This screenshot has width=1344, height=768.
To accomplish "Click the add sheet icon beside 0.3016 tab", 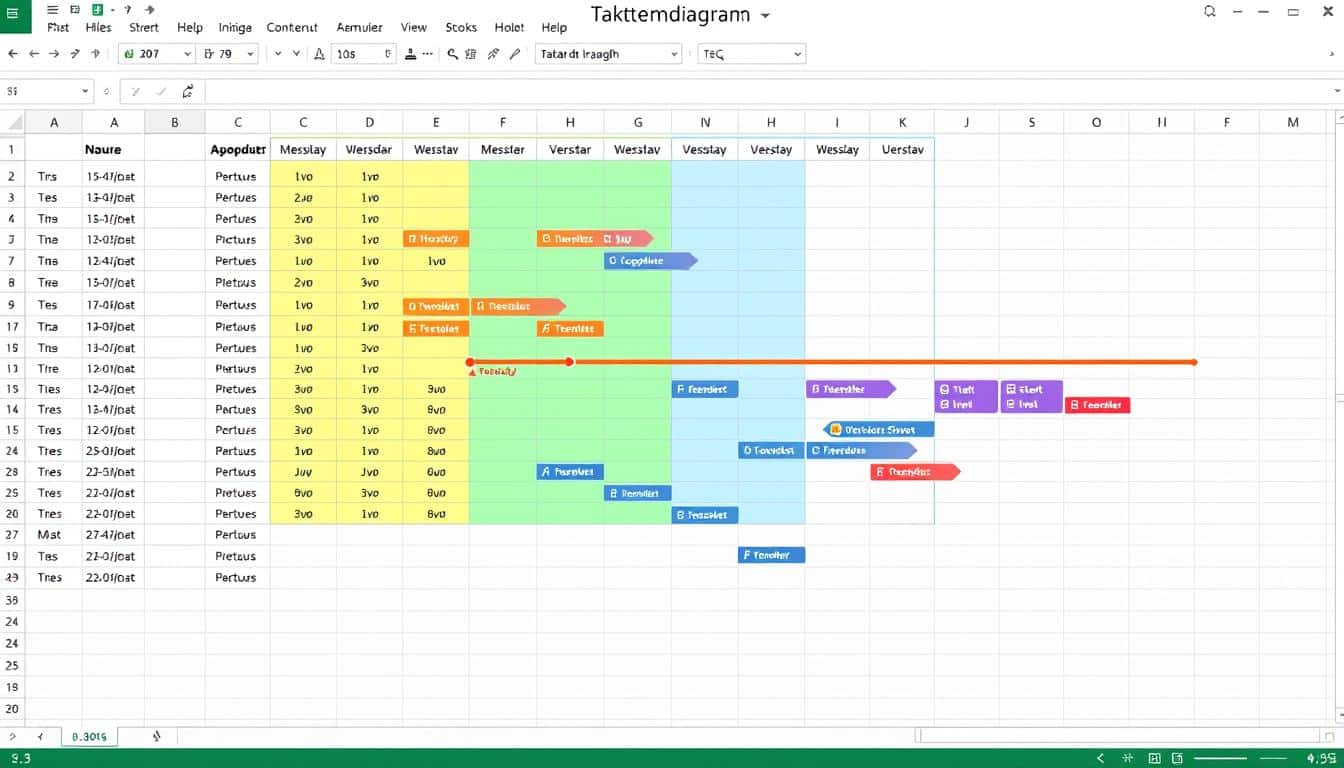I will pos(156,736).
